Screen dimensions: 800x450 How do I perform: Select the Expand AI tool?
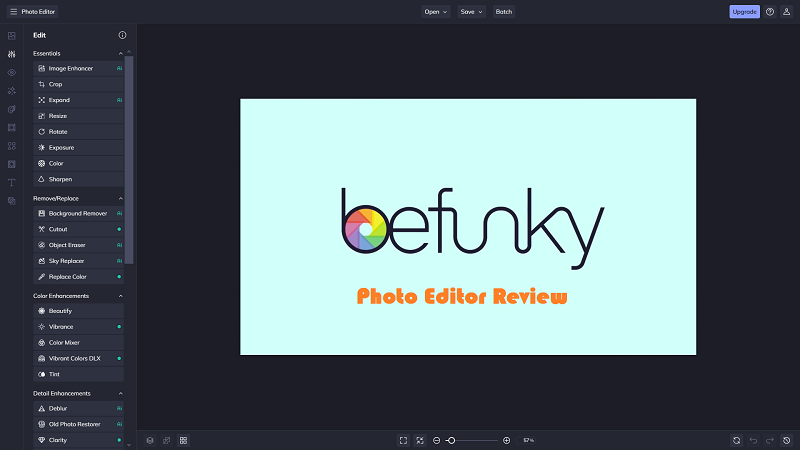click(x=79, y=100)
